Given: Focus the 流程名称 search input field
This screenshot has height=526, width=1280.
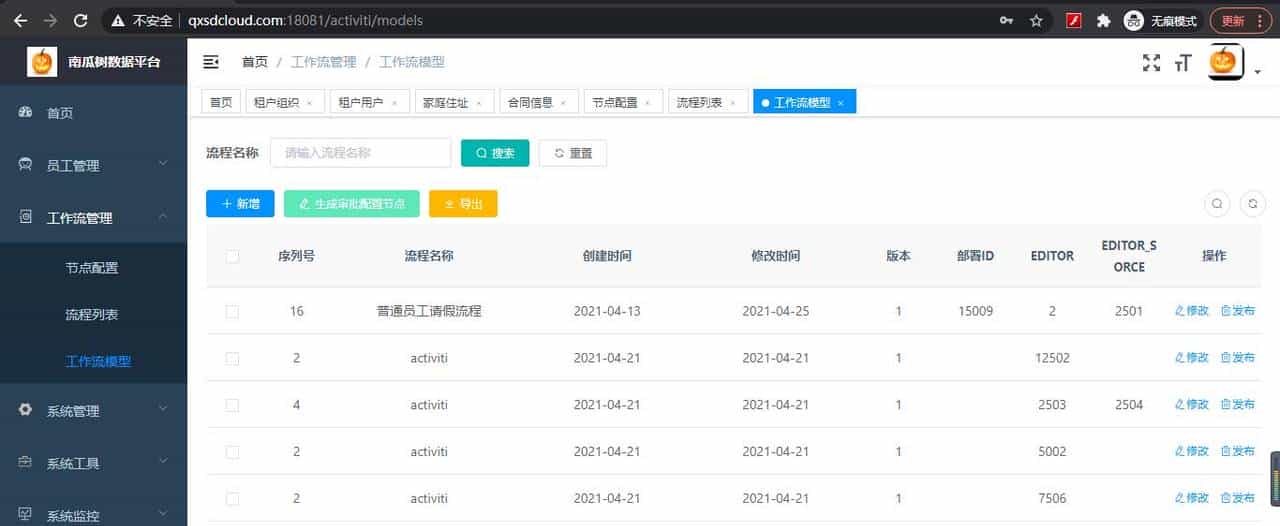Looking at the screenshot, I should (361, 153).
